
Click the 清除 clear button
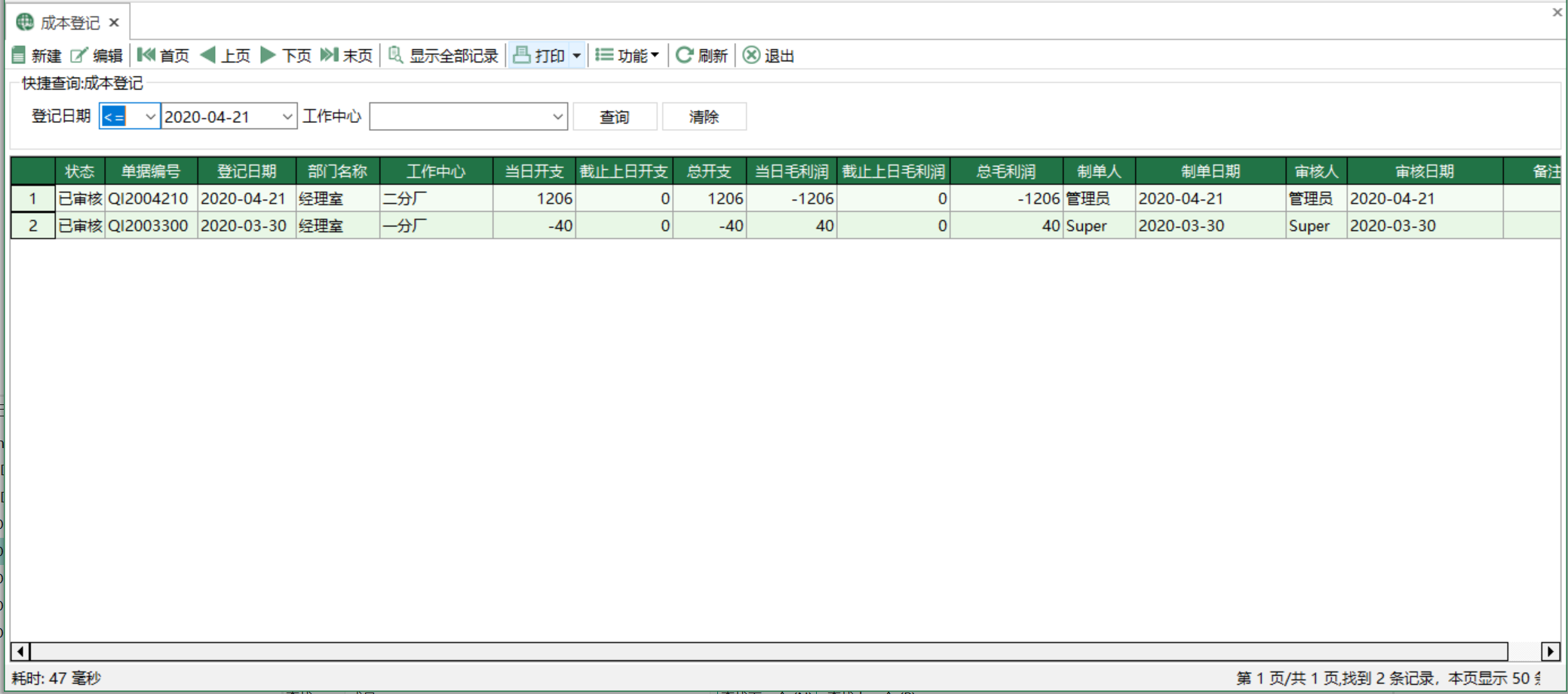(704, 117)
